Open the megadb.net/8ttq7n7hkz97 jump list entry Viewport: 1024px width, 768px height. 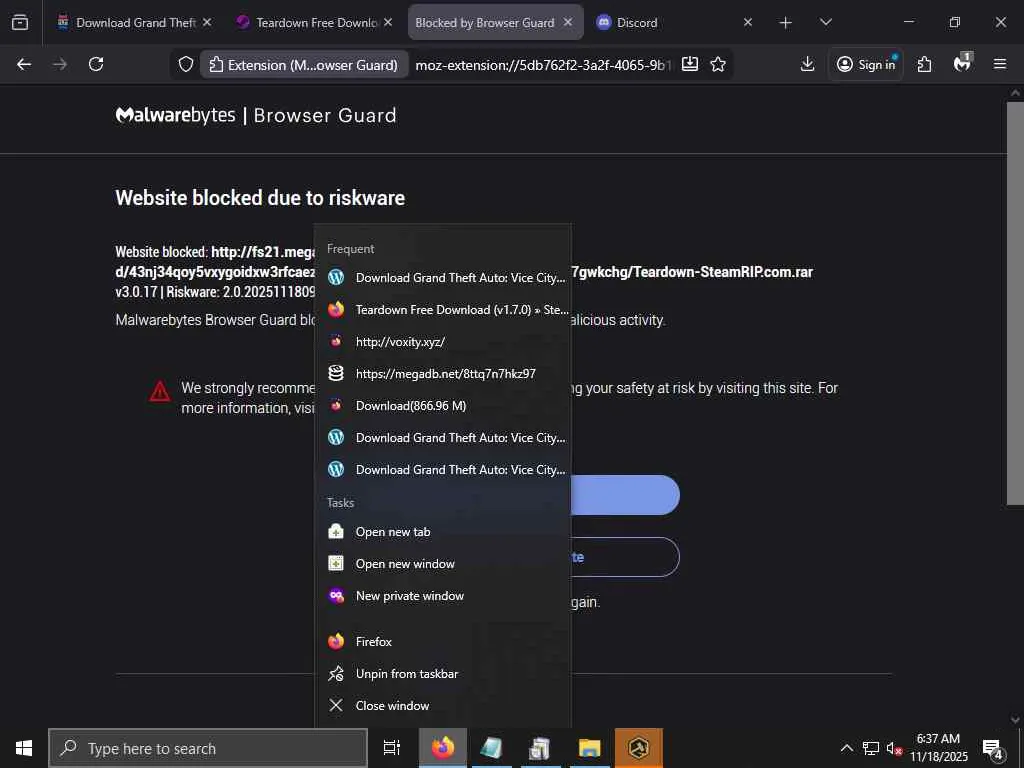(443, 374)
